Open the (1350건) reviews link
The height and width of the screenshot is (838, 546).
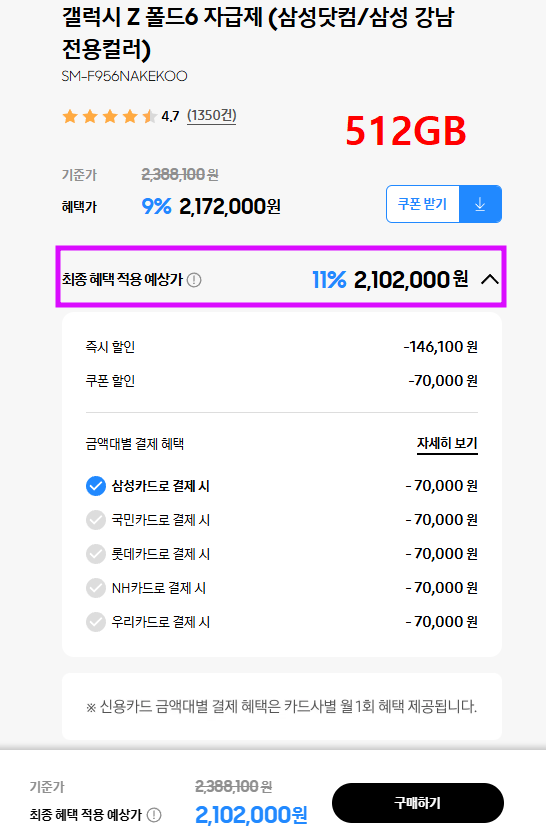[212, 115]
